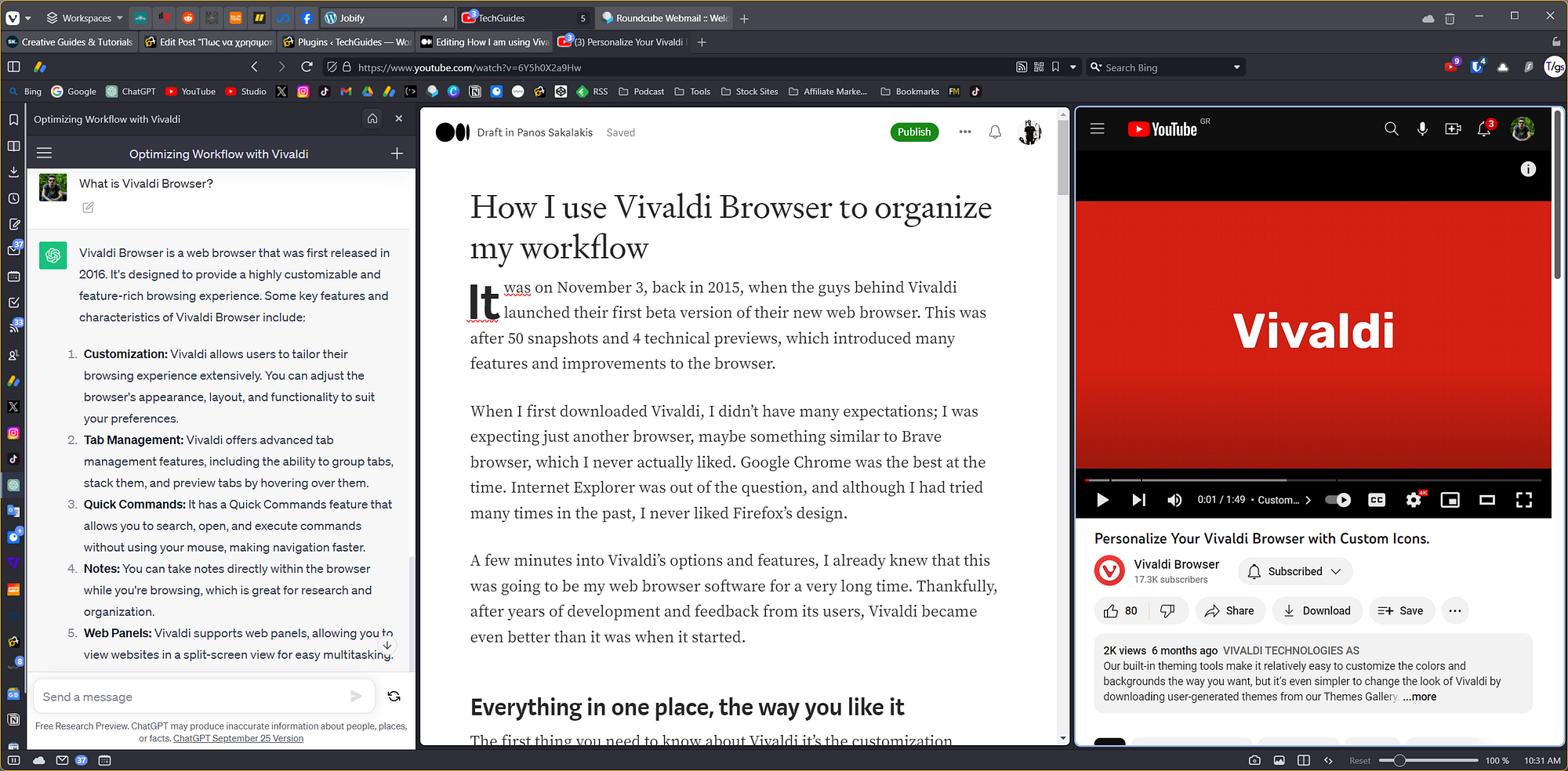Screen dimensions: 1568x771
Task: Open the TikTok web panel in sidebar
Action: coord(13,458)
